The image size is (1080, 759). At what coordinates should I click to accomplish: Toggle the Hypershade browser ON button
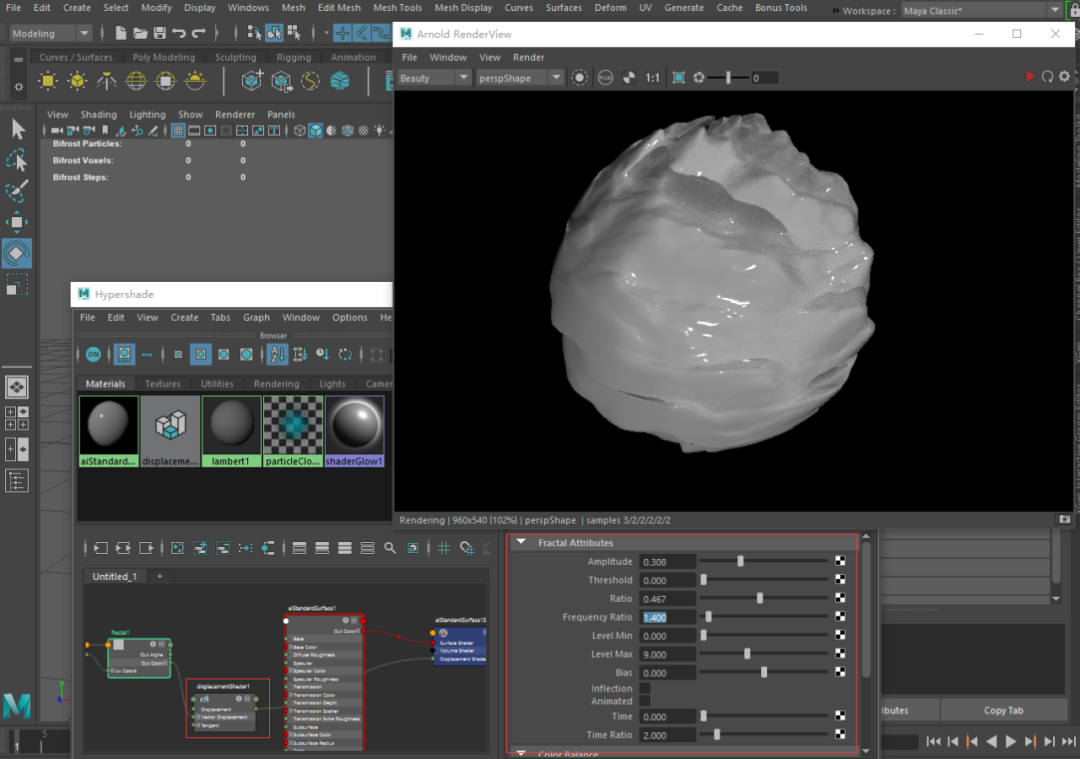point(93,354)
